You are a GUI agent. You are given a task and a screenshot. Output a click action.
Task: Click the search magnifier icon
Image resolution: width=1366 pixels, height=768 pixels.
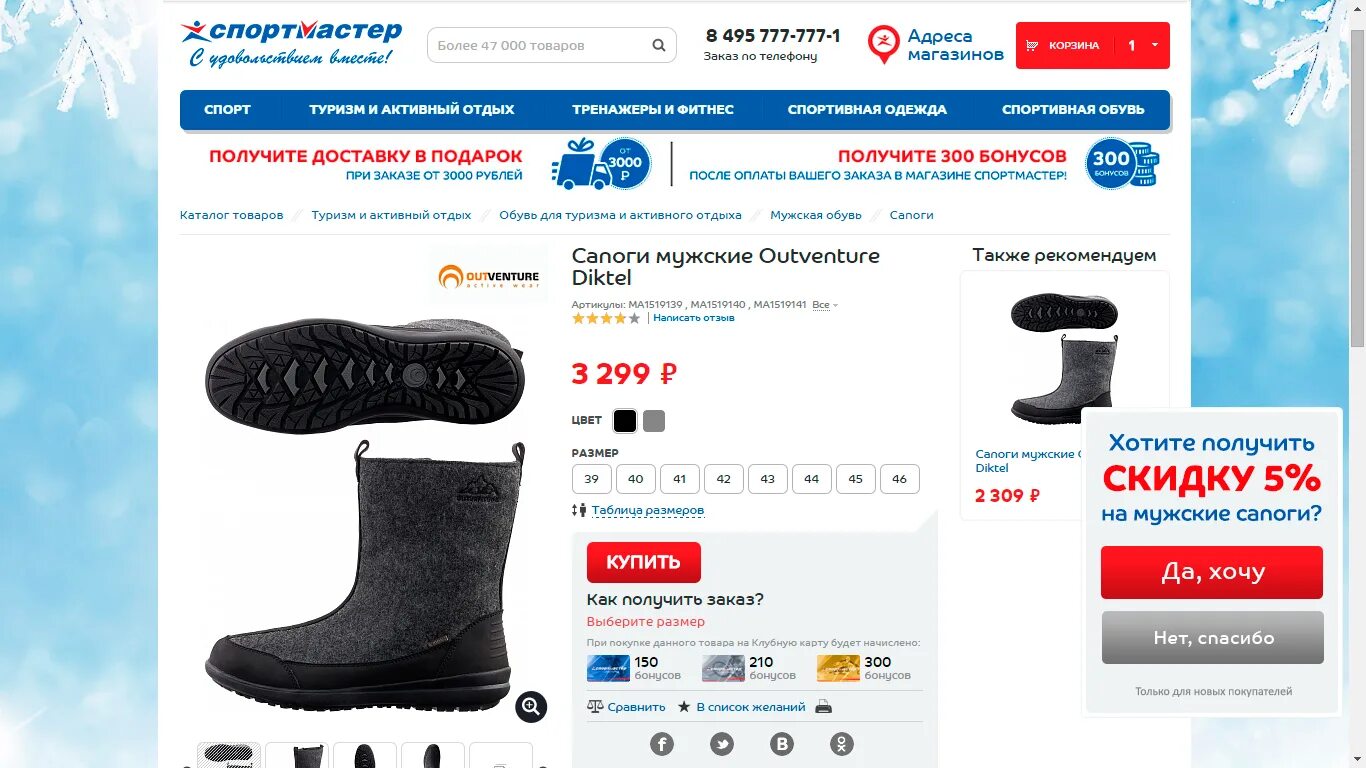(659, 45)
